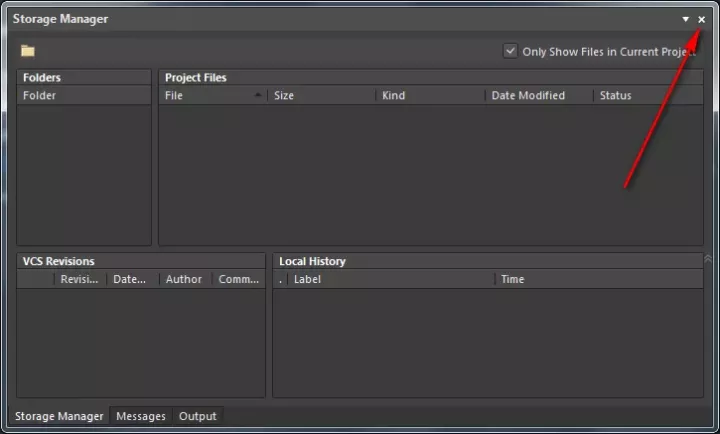Sort Local History by Time column
720x434 pixels.
tap(598, 280)
